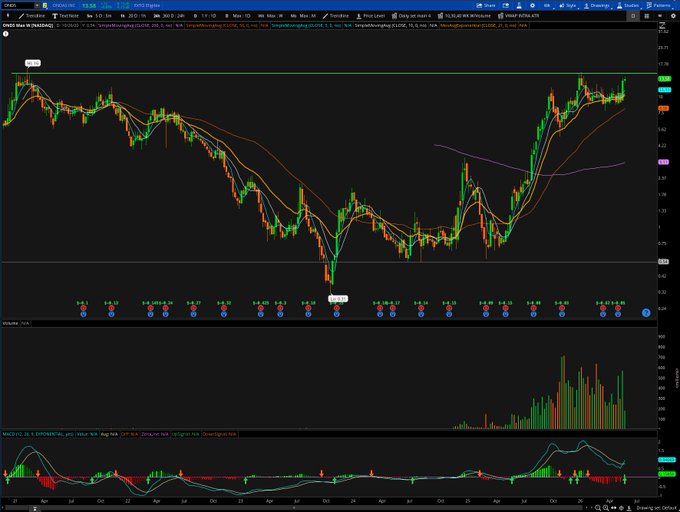Click the zoom out magnifier icon
680x512 pixels.
click(598, 508)
